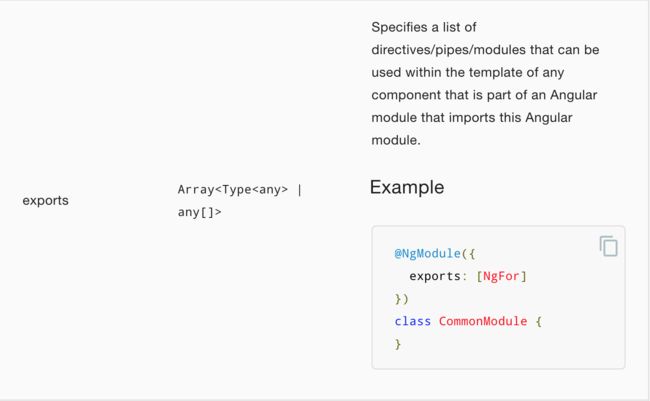Click the exports property name
The image size is (650, 401).
46,201
